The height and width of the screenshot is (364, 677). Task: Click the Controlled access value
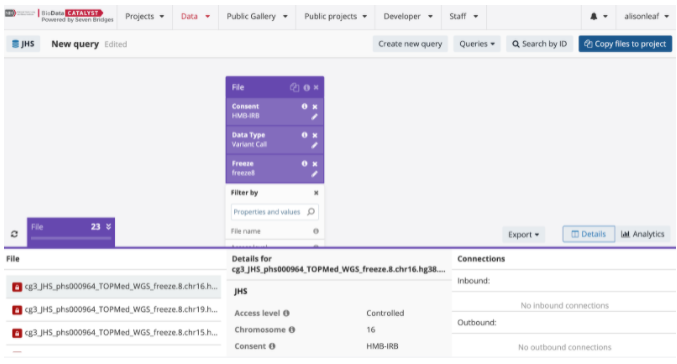385,313
